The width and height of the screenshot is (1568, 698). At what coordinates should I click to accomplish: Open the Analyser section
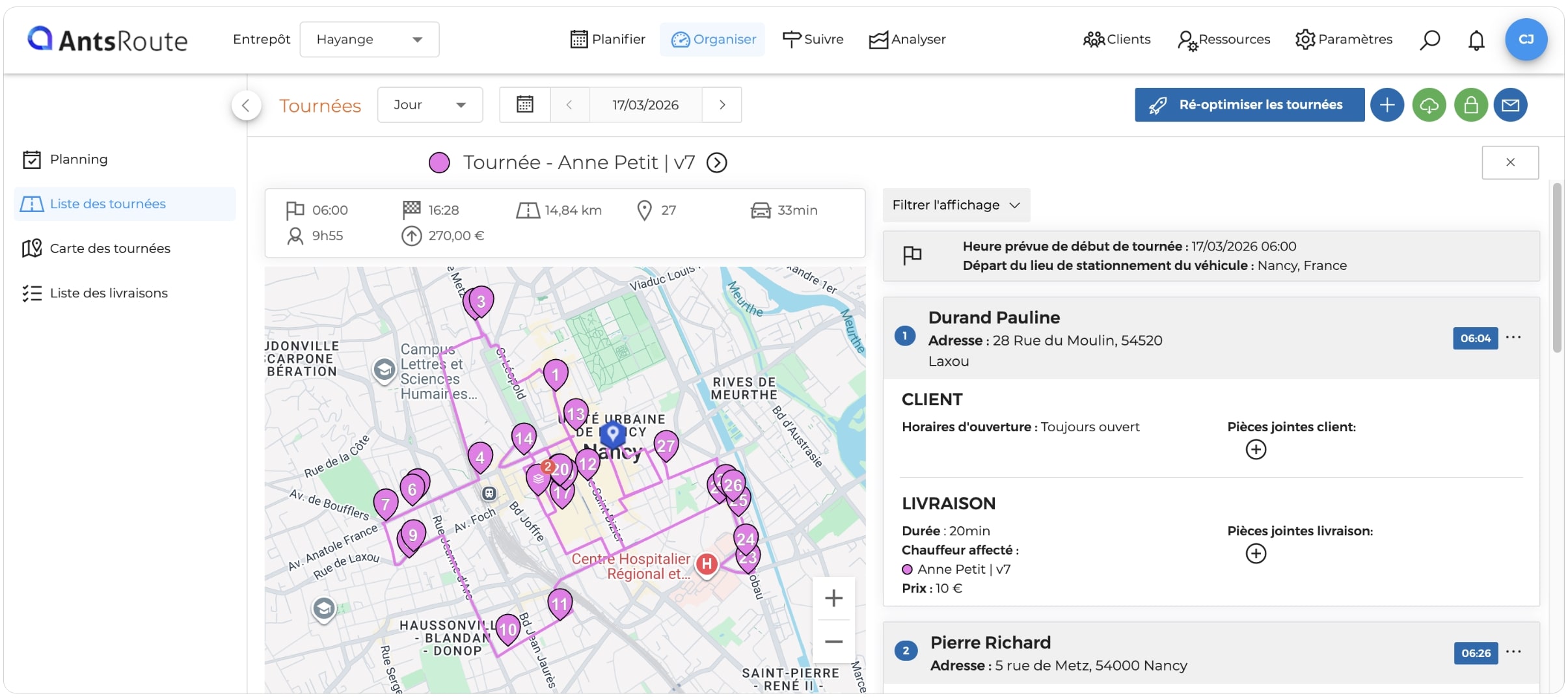pos(907,40)
